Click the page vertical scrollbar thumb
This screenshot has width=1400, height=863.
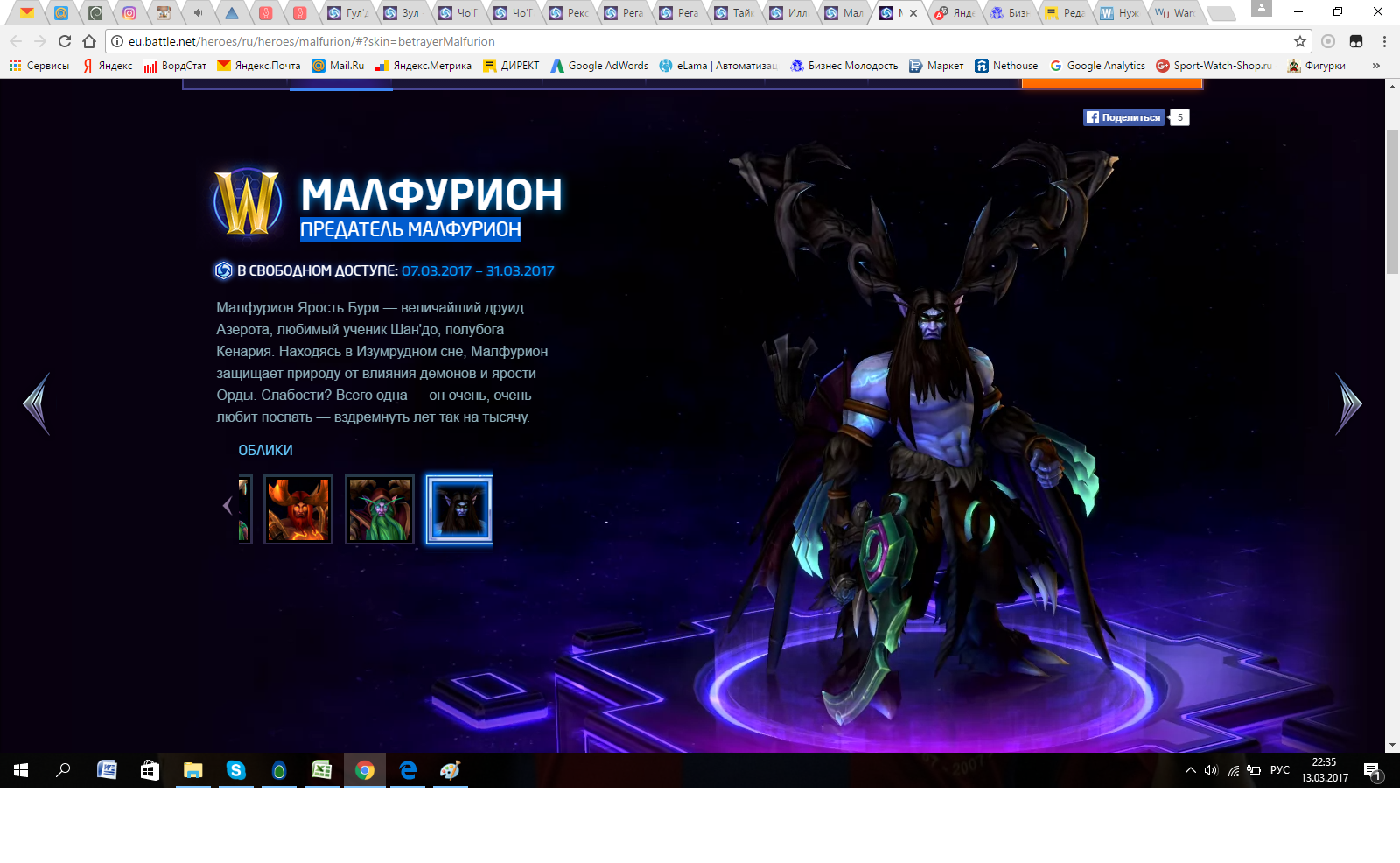click(x=1392, y=202)
